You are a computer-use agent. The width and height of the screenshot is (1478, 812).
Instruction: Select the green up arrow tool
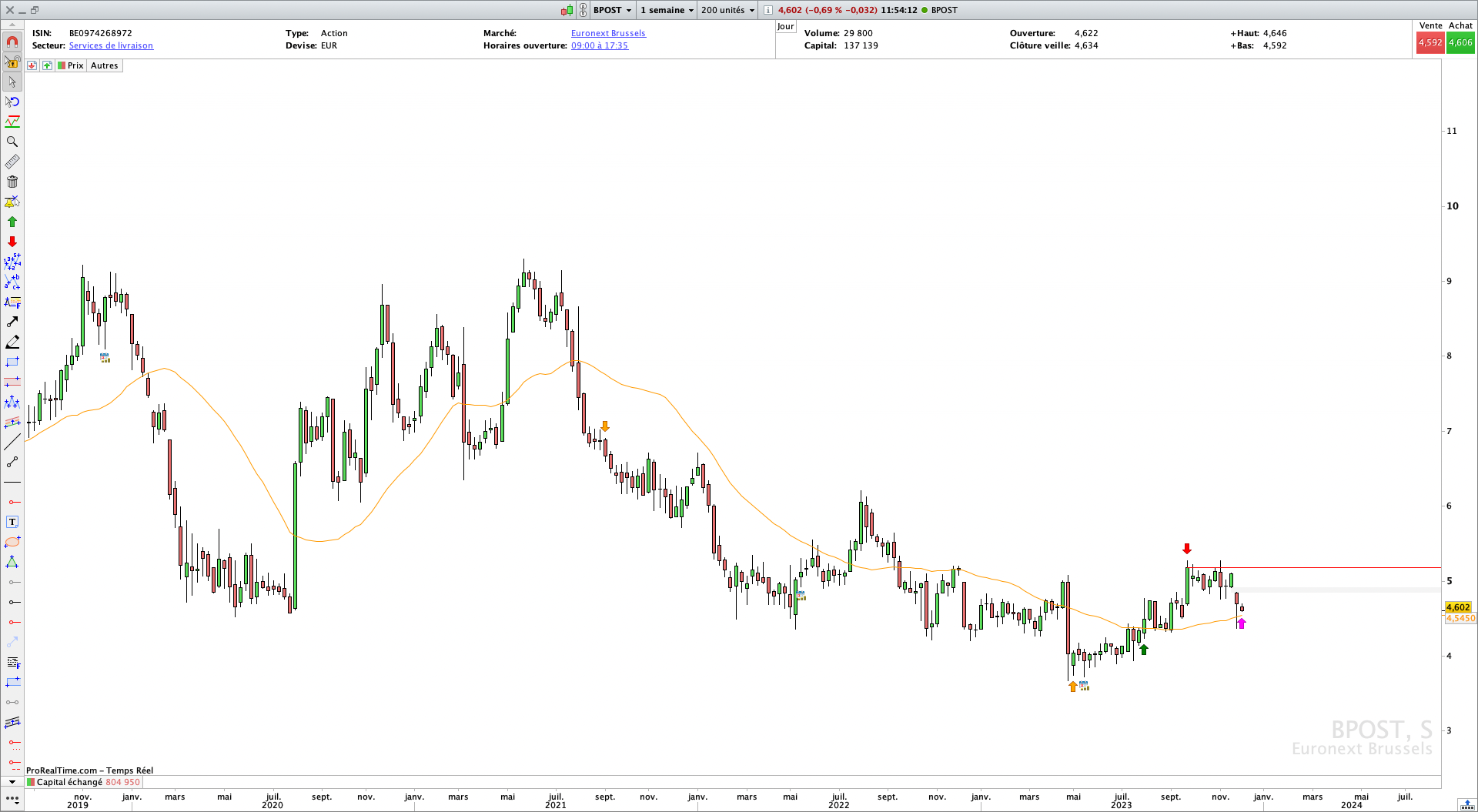[x=12, y=222]
